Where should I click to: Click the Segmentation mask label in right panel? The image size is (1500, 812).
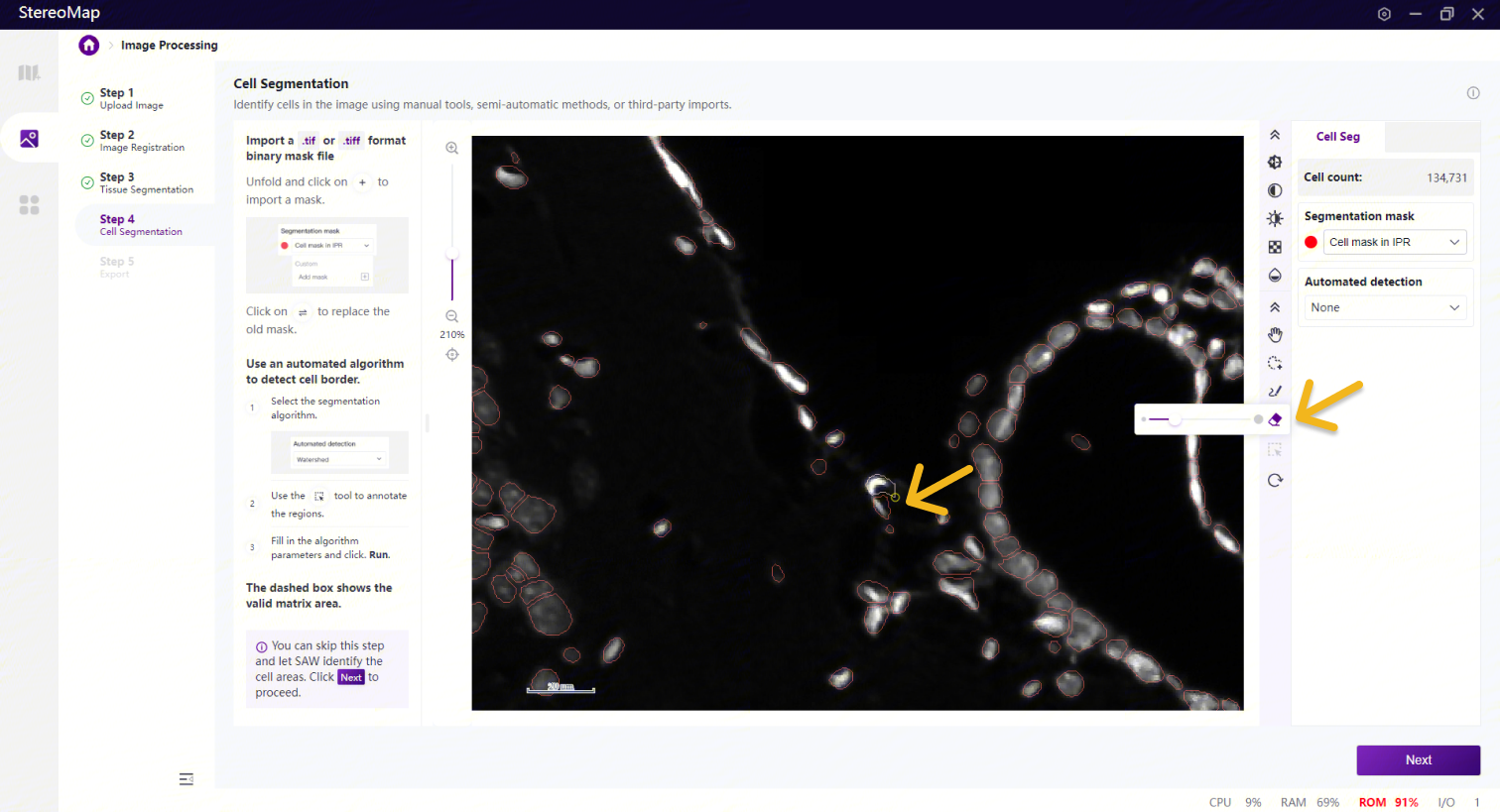pyautogui.click(x=1359, y=216)
